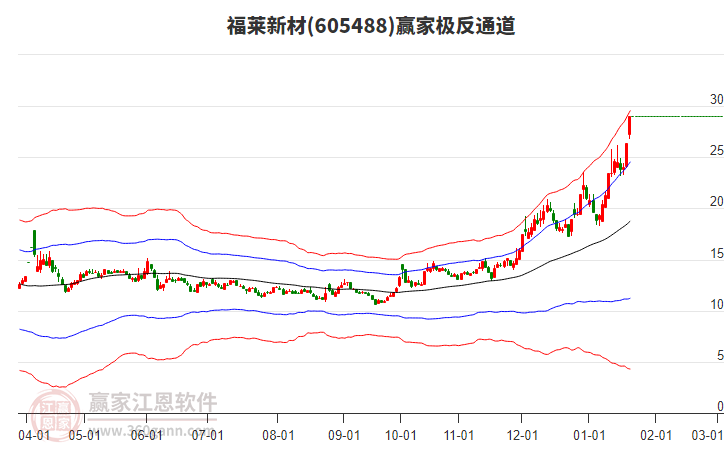This screenshot has height=450, width=726.
Task: Select the 11-01 date label
Action: pyautogui.click(x=459, y=436)
